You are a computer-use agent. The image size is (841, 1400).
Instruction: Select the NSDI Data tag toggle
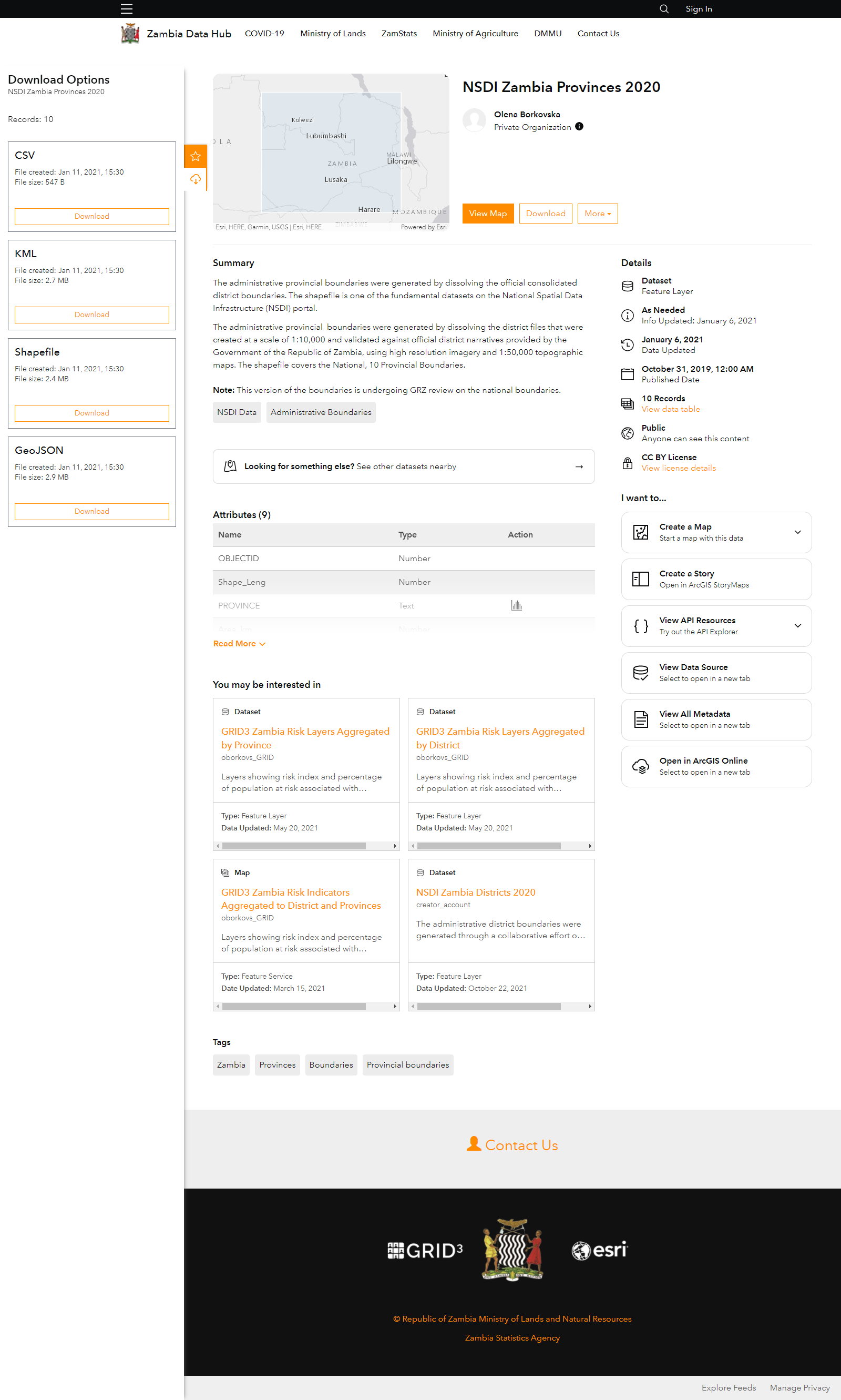(x=237, y=412)
